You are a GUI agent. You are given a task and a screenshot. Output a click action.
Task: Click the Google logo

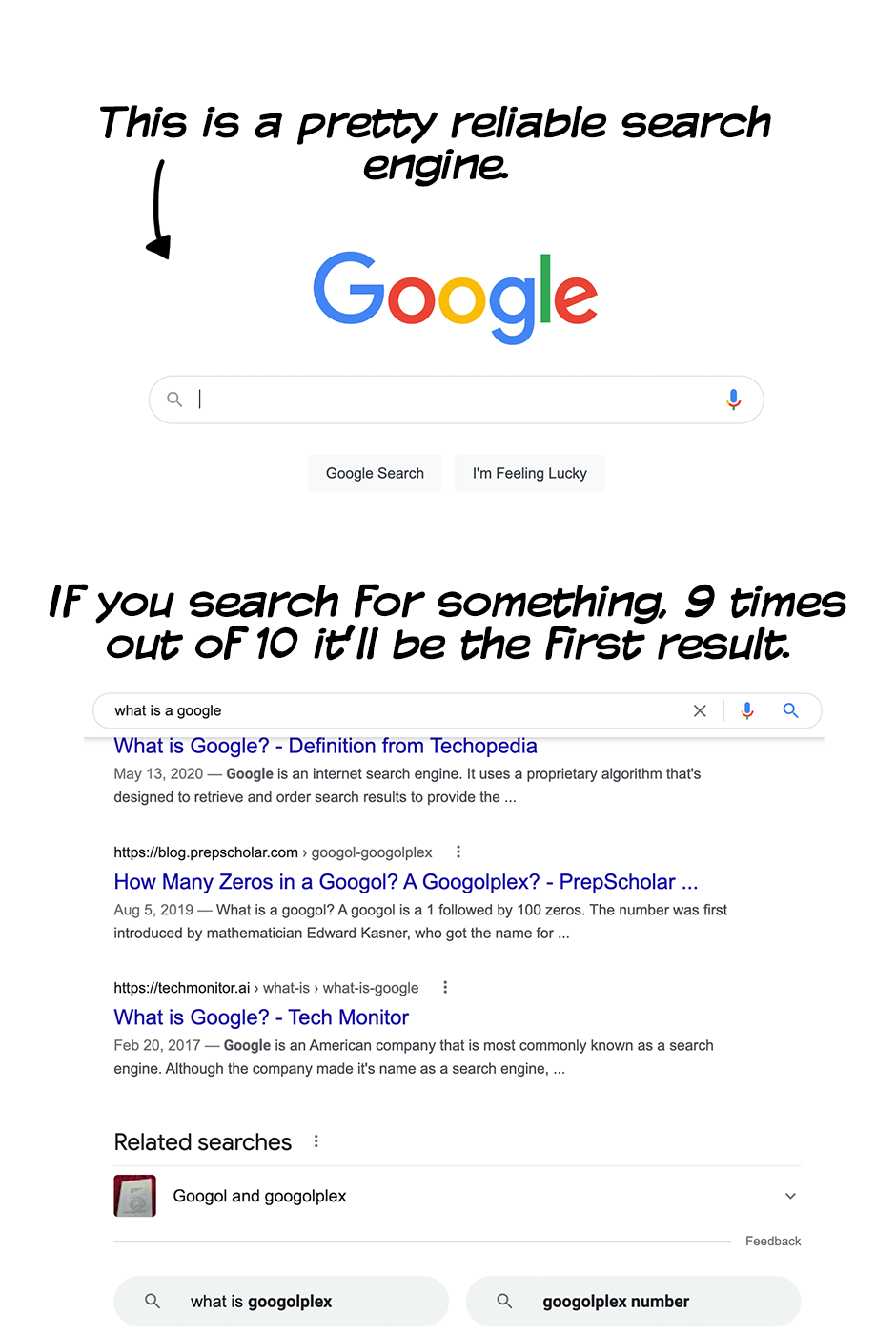[x=456, y=297]
